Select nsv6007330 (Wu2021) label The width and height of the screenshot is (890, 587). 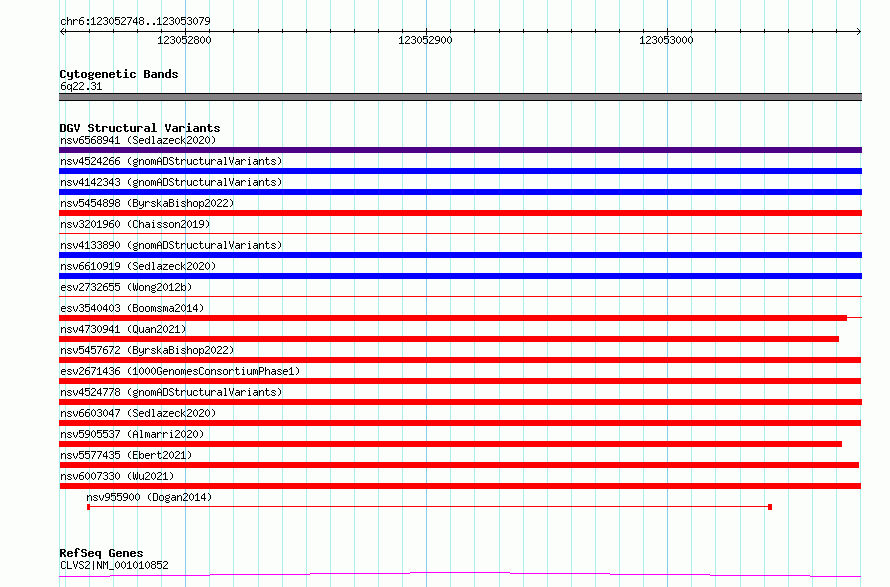click(x=117, y=476)
